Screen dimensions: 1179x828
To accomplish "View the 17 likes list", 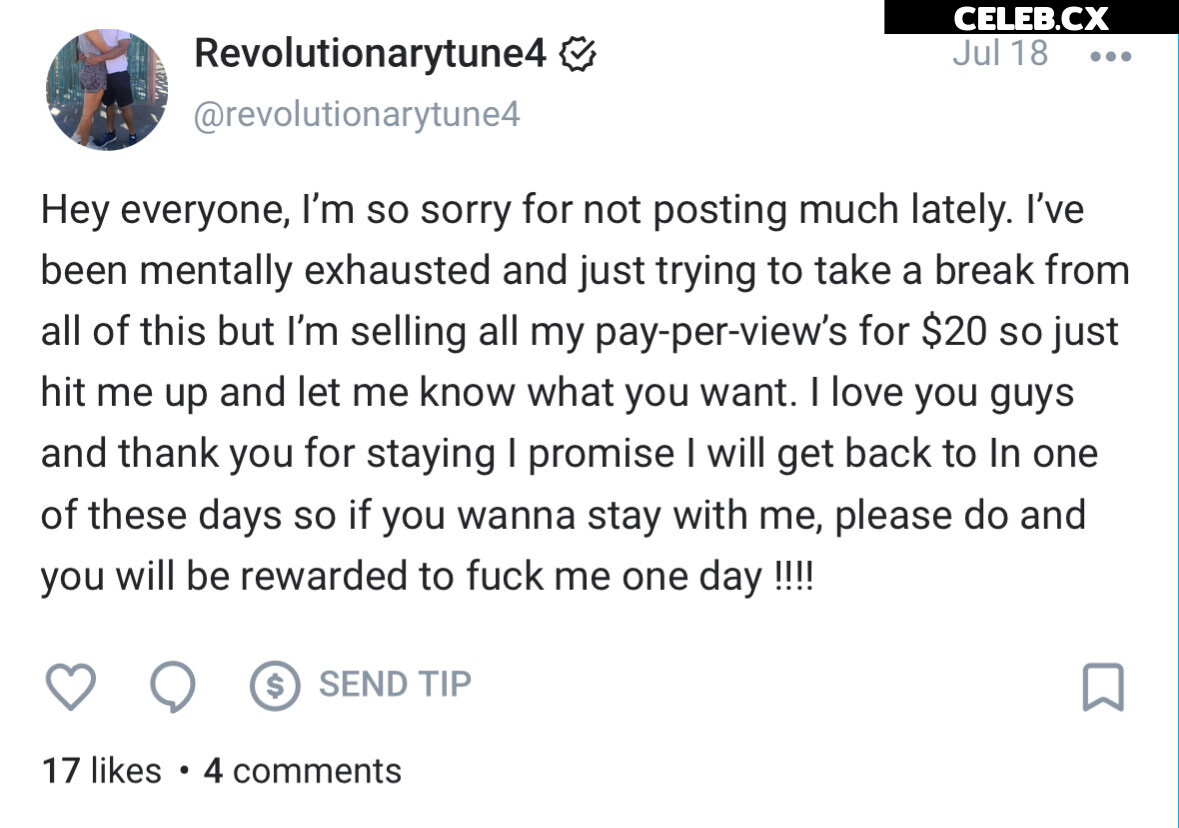I will click(101, 771).
